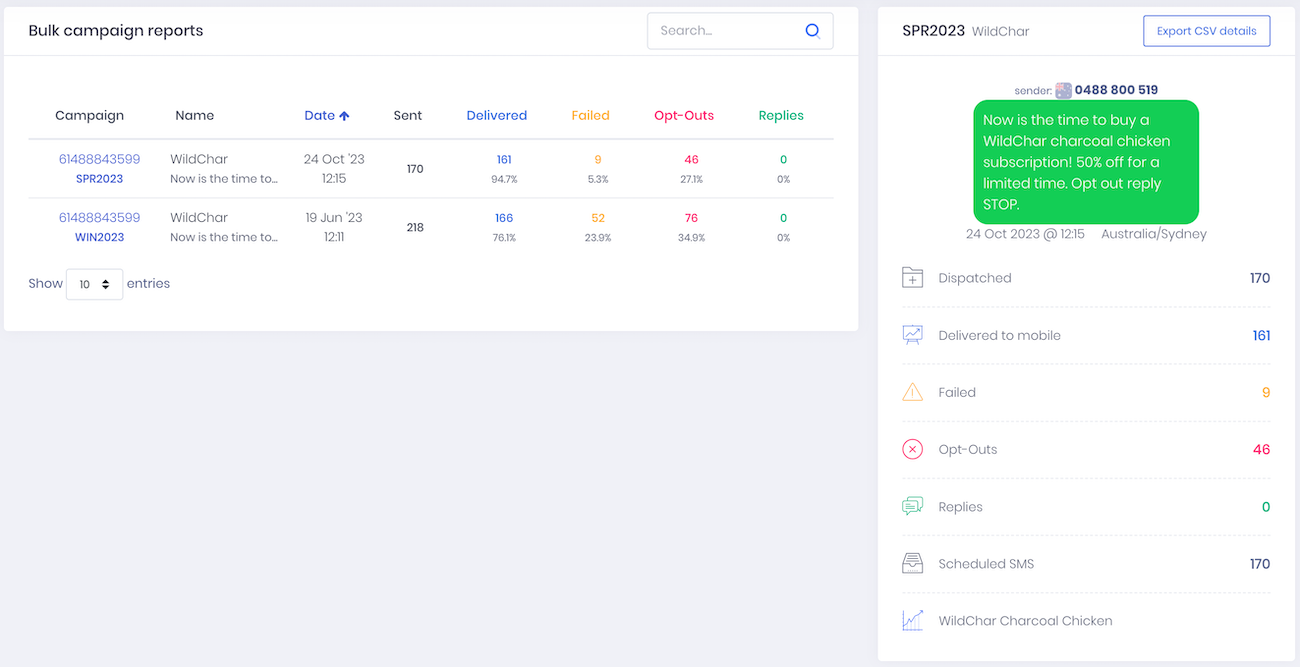Toggle sorting on the Sent column
This screenshot has height=667, width=1300.
tap(408, 115)
